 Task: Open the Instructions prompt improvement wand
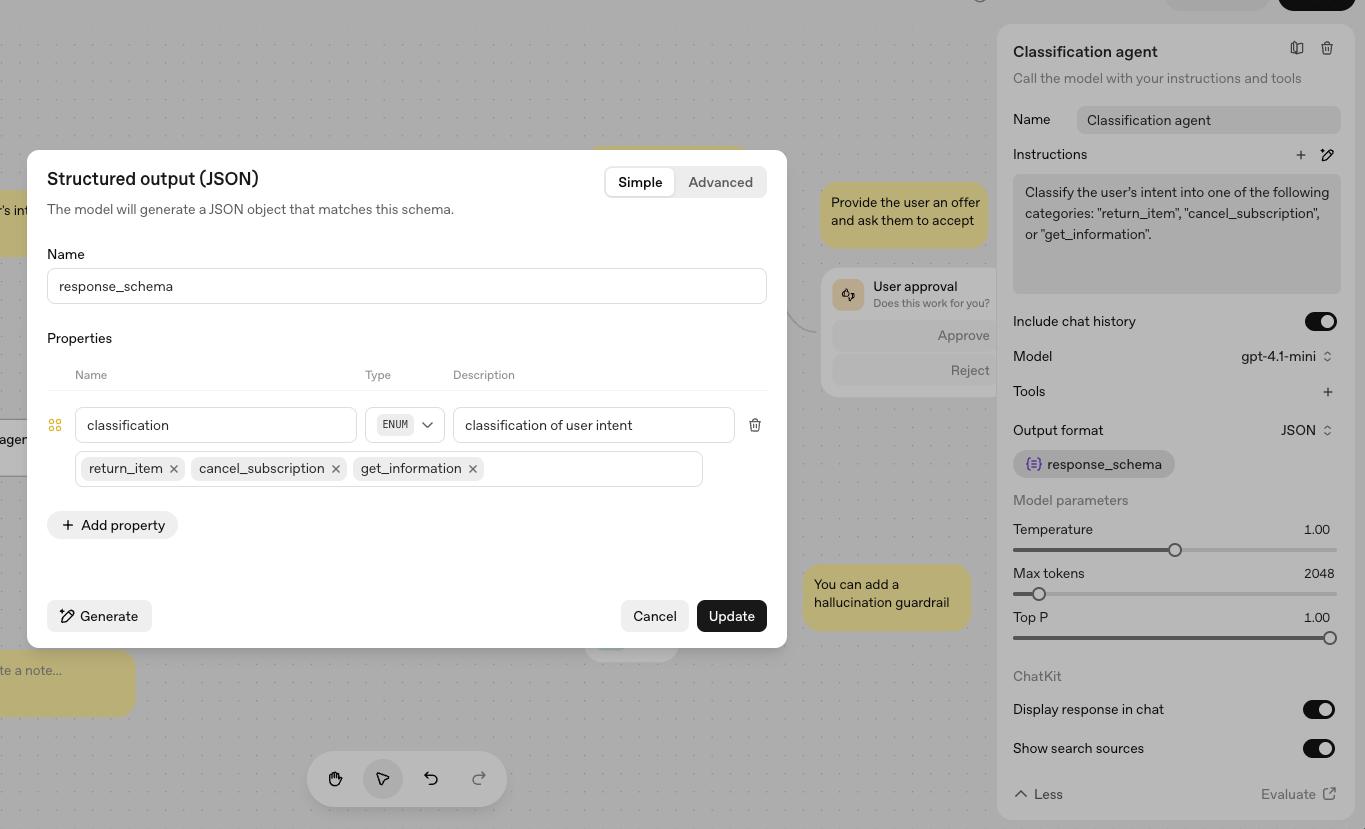coord(1327,155)
